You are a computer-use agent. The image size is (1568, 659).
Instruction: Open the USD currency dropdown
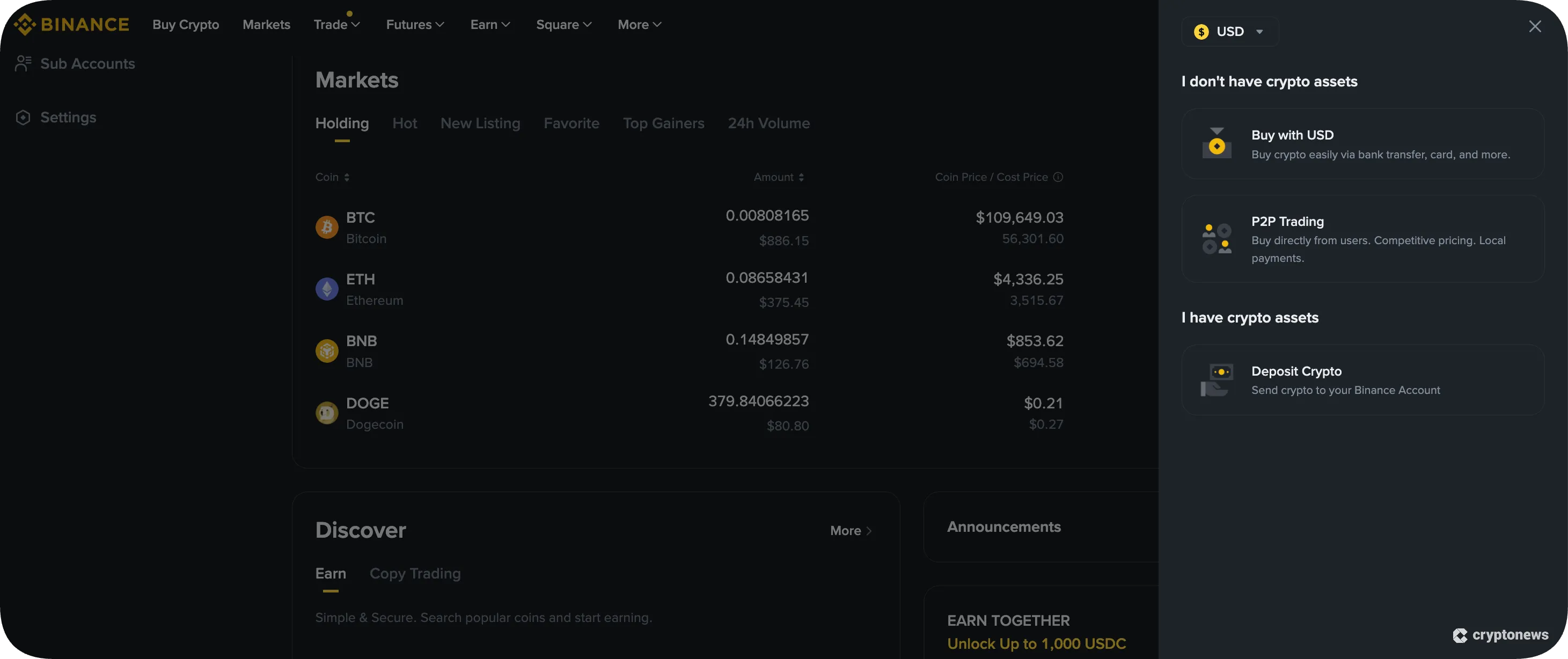pyautogui.click(x=1230, y=31)
